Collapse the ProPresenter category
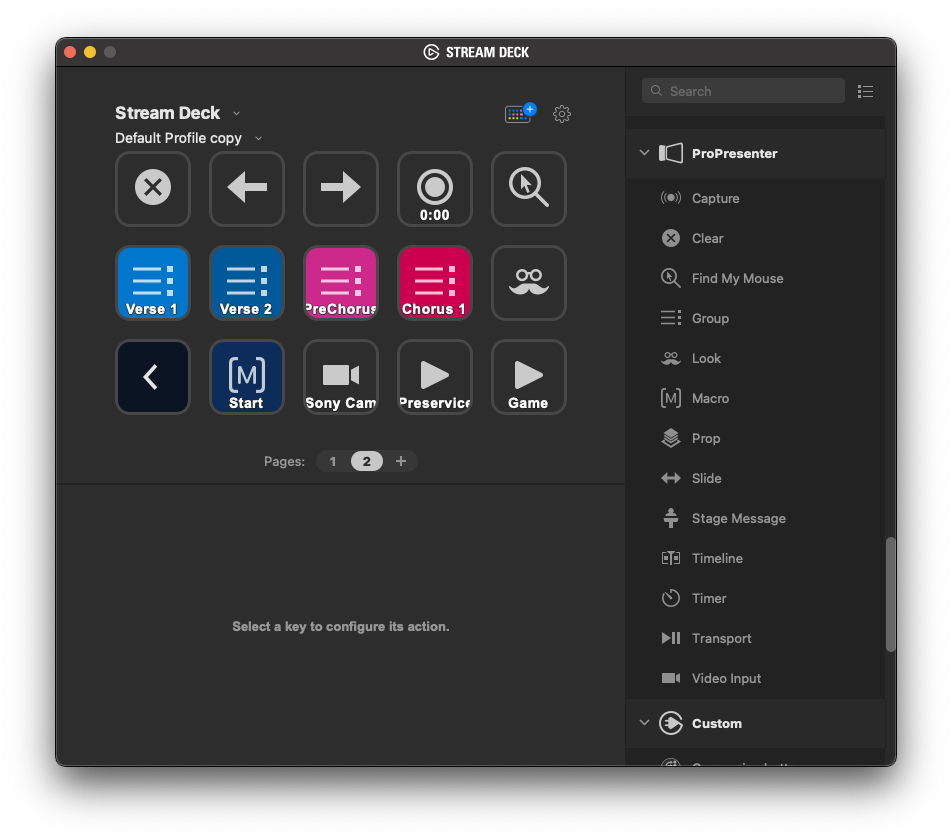This screenshot has height=840, width=952. coord(644,153)
